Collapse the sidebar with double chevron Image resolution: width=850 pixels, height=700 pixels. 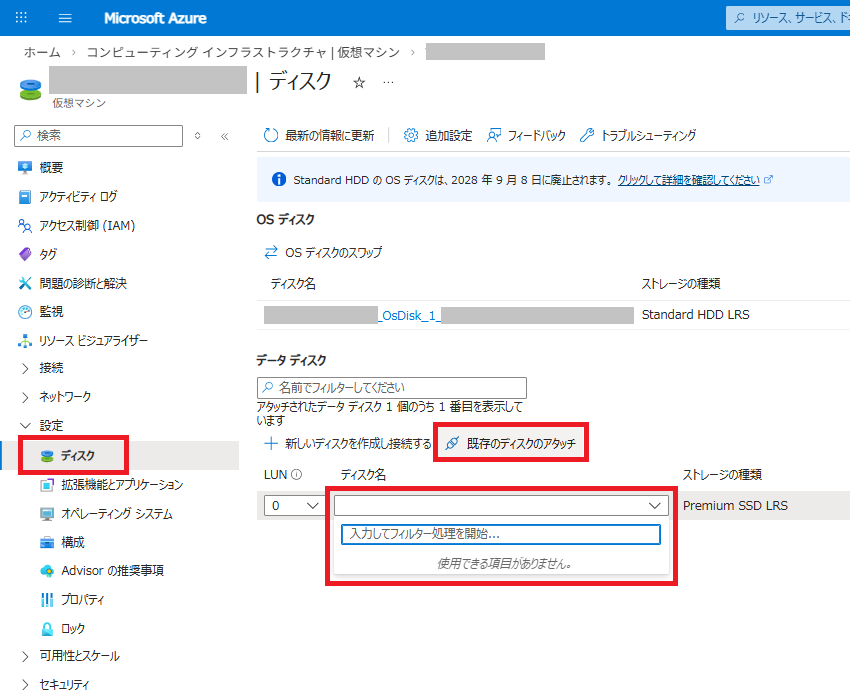pos(225,136)
